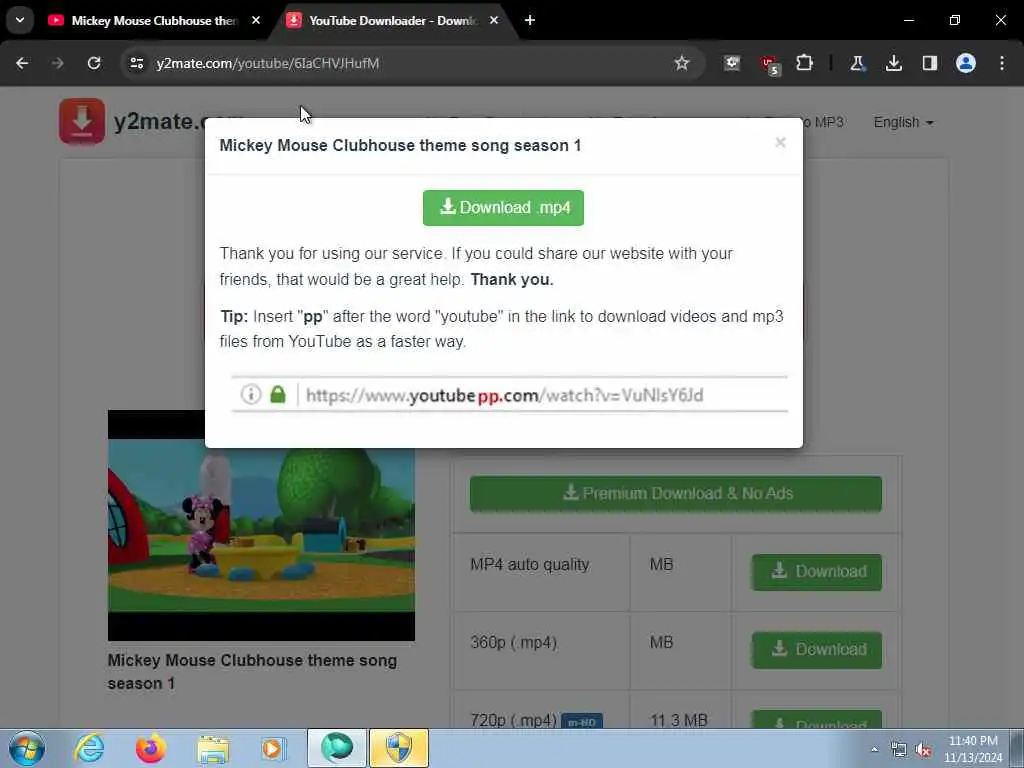Click the 11.3 MB file size cell
Viewport: 1024px width, 768px height.
tap(679, 720)
